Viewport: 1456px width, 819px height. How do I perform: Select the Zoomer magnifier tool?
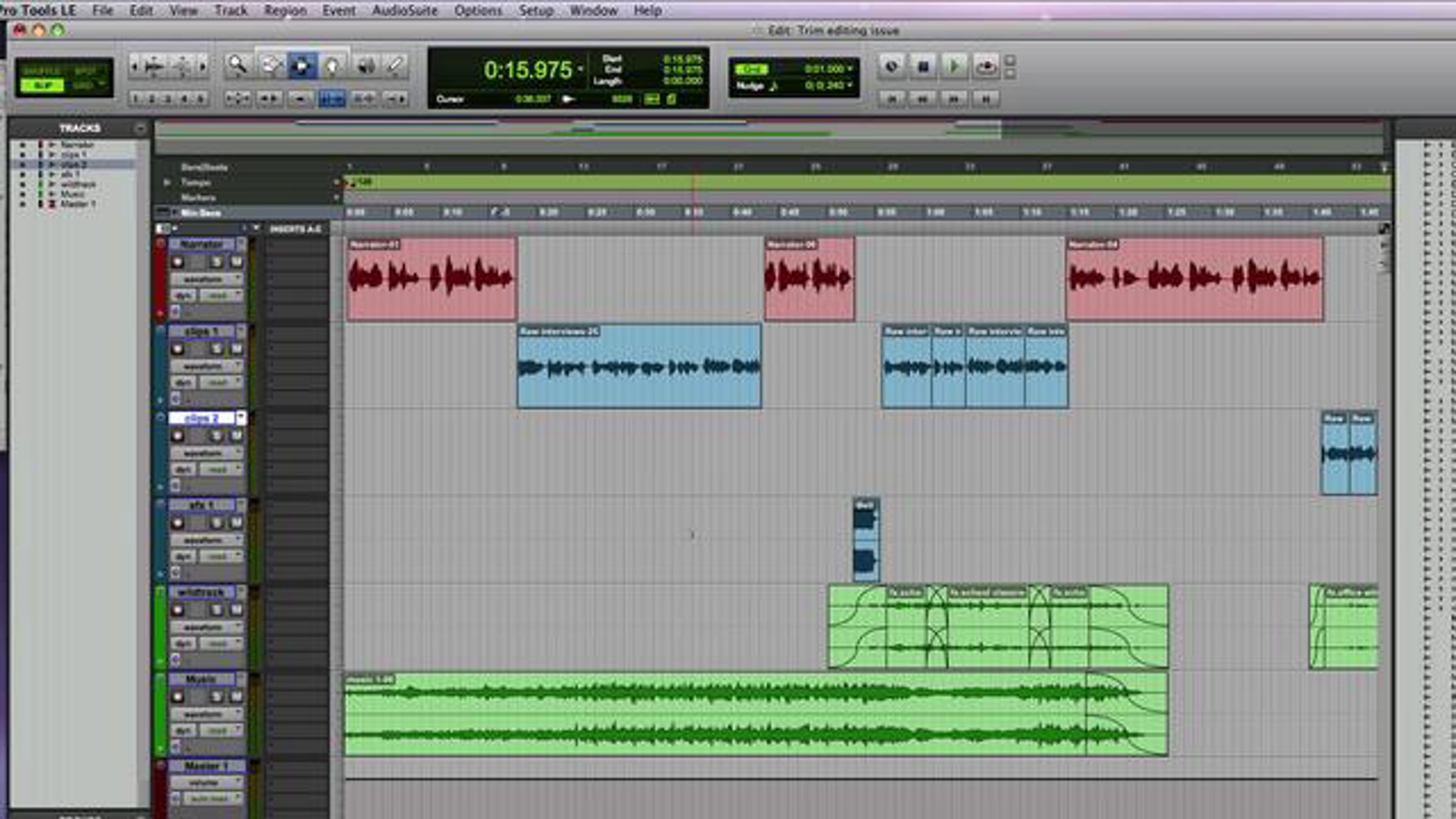(237, 66)
